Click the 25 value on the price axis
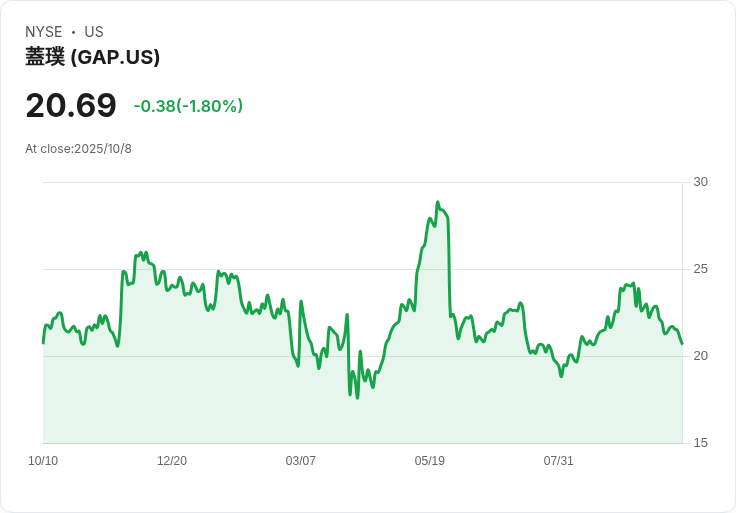The image size is (736, 513). point(700,269)
